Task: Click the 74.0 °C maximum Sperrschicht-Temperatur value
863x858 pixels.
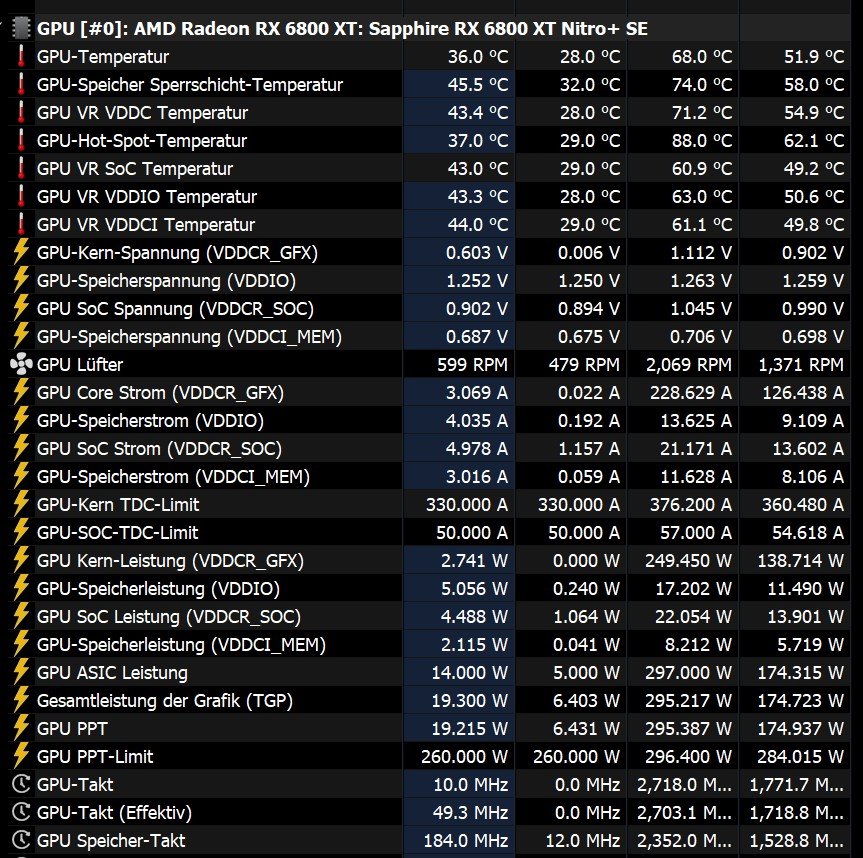Action: [702, 85]
